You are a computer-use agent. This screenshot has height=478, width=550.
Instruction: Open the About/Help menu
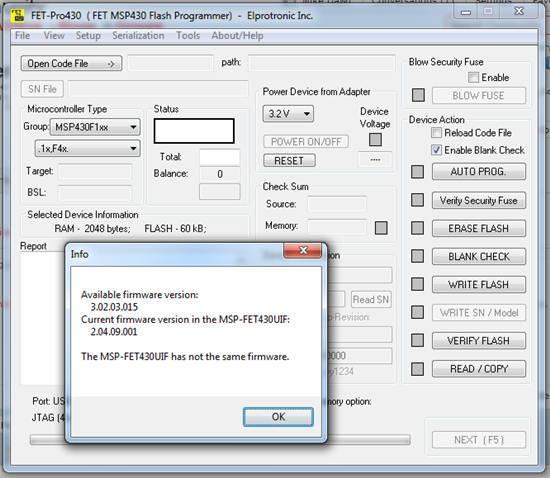click(x=237, y=35)
